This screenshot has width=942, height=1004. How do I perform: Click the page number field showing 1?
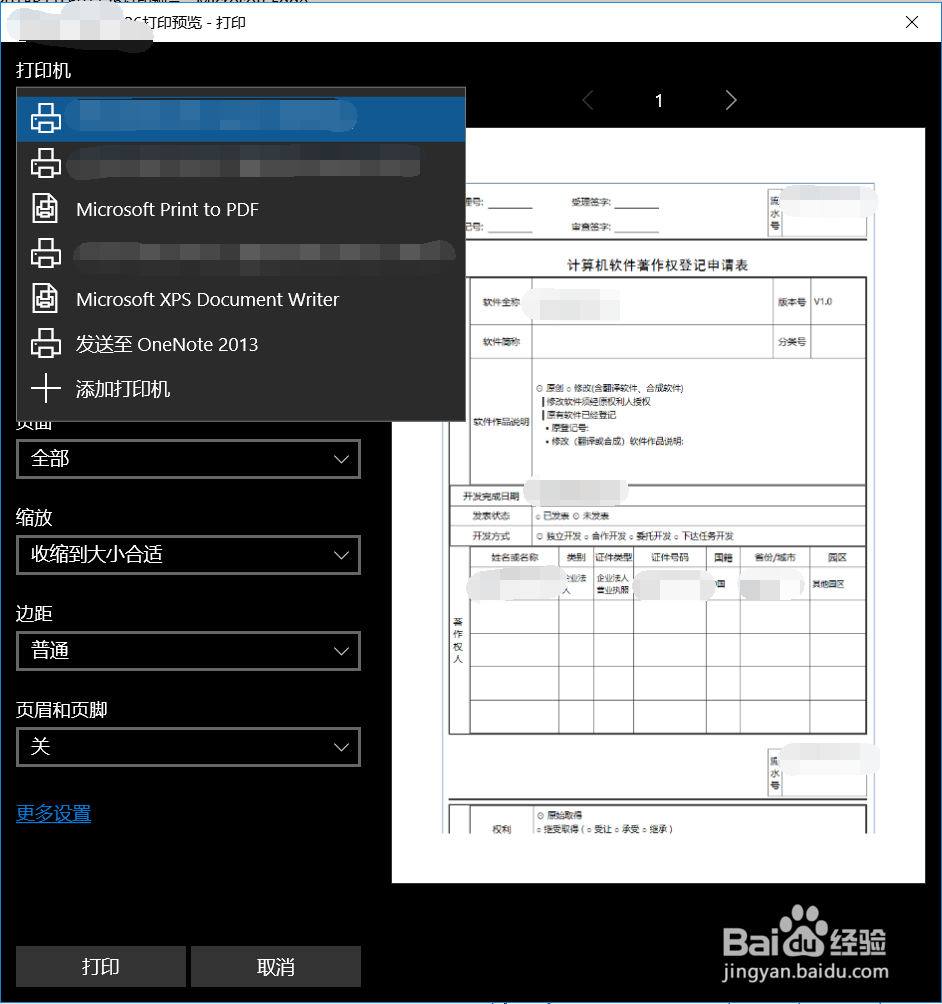tap(659, 100)
